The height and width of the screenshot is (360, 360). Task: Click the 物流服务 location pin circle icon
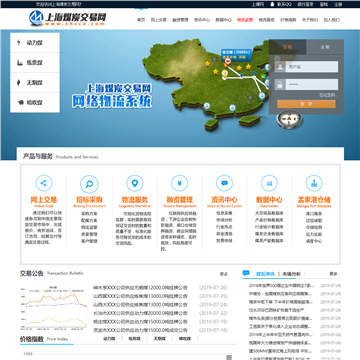coord(135,183)
